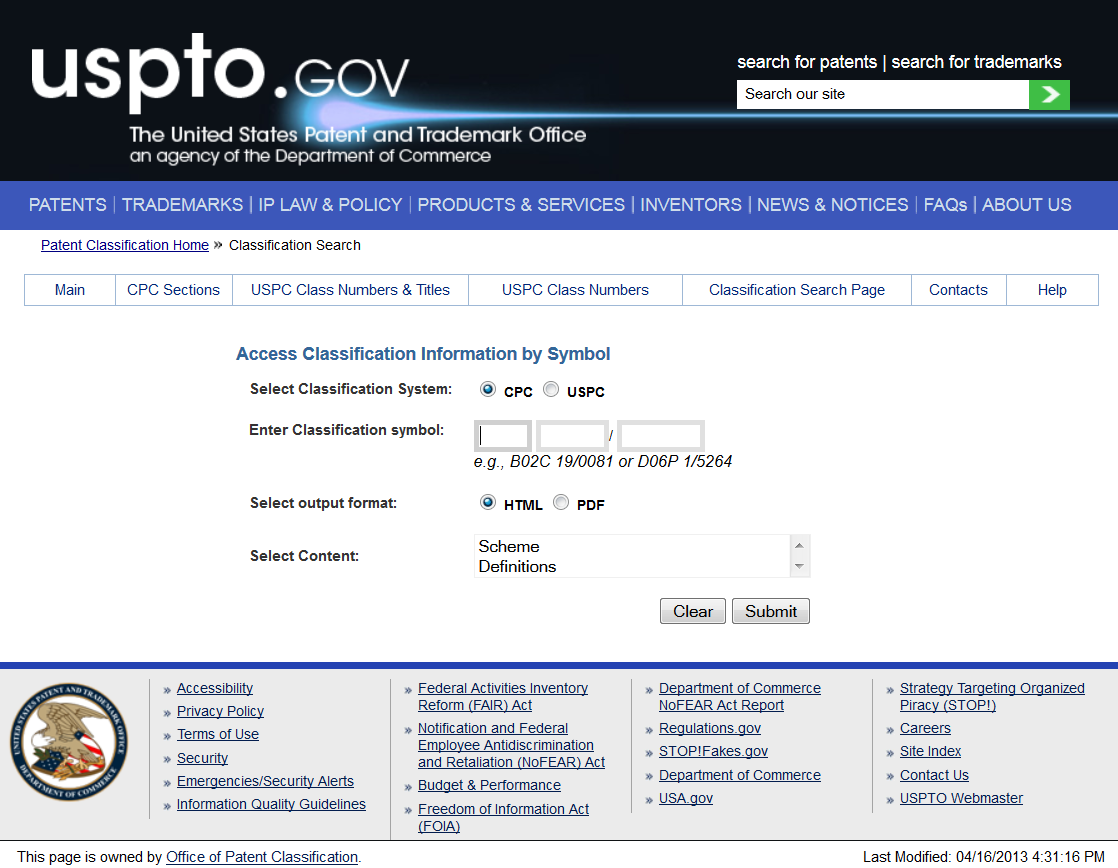Select the CPC classification system radio

point(488,389)
